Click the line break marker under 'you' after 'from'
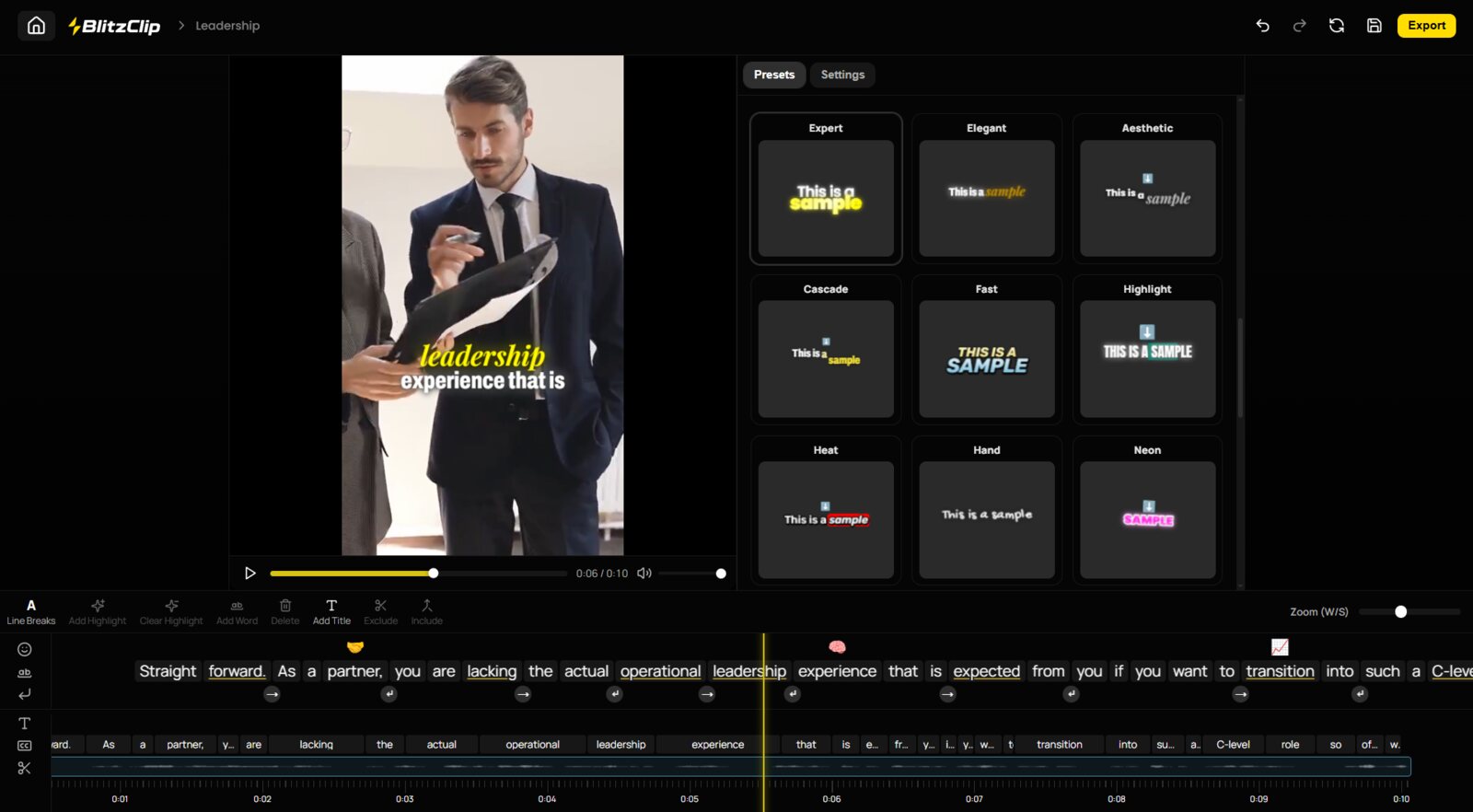Image resolution: width=1473 pixels, height=812 pixels. pos(1071,694)
